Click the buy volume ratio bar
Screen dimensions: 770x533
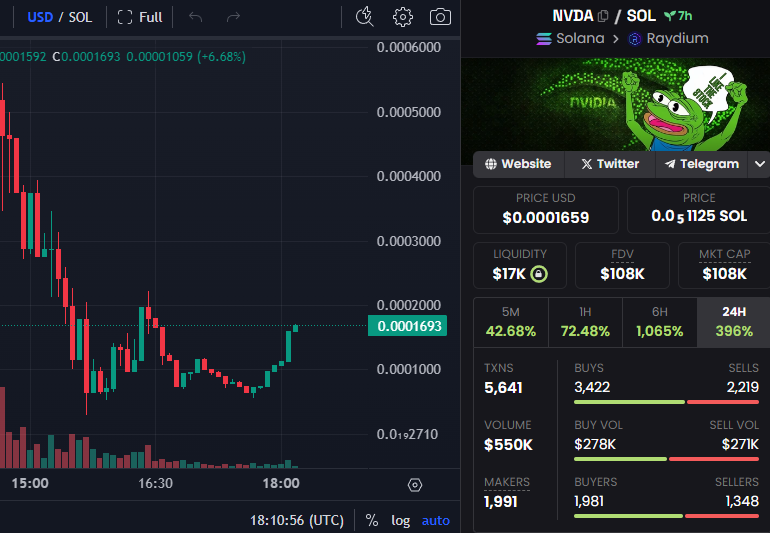coord(666,459)
